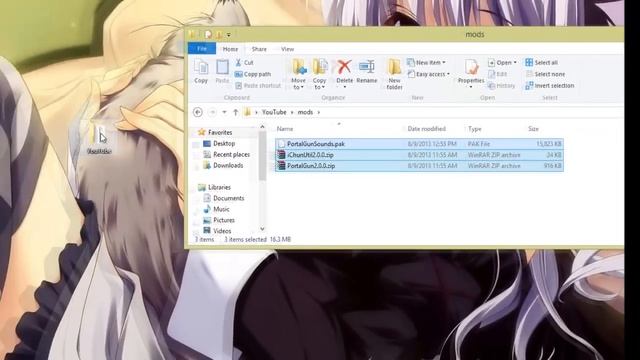Sort by the Type column header
640x360 pixels.
(x=475, y=129)
